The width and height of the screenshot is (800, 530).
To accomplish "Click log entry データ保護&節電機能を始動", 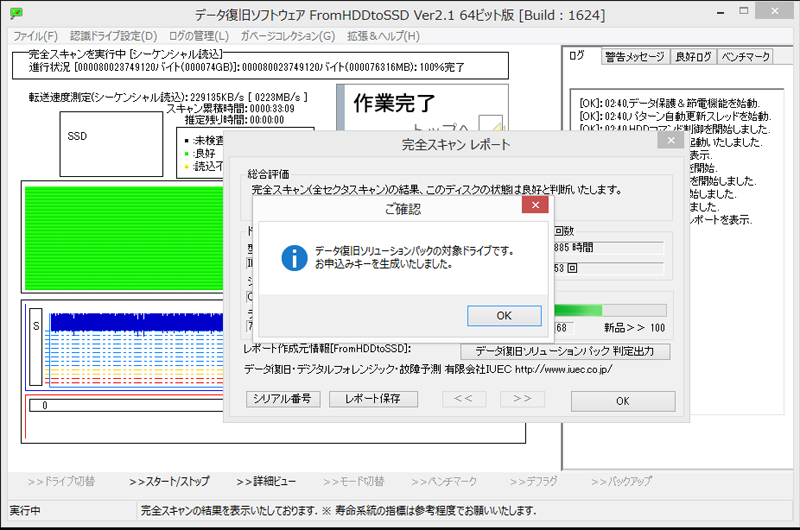I will (669, 103).
